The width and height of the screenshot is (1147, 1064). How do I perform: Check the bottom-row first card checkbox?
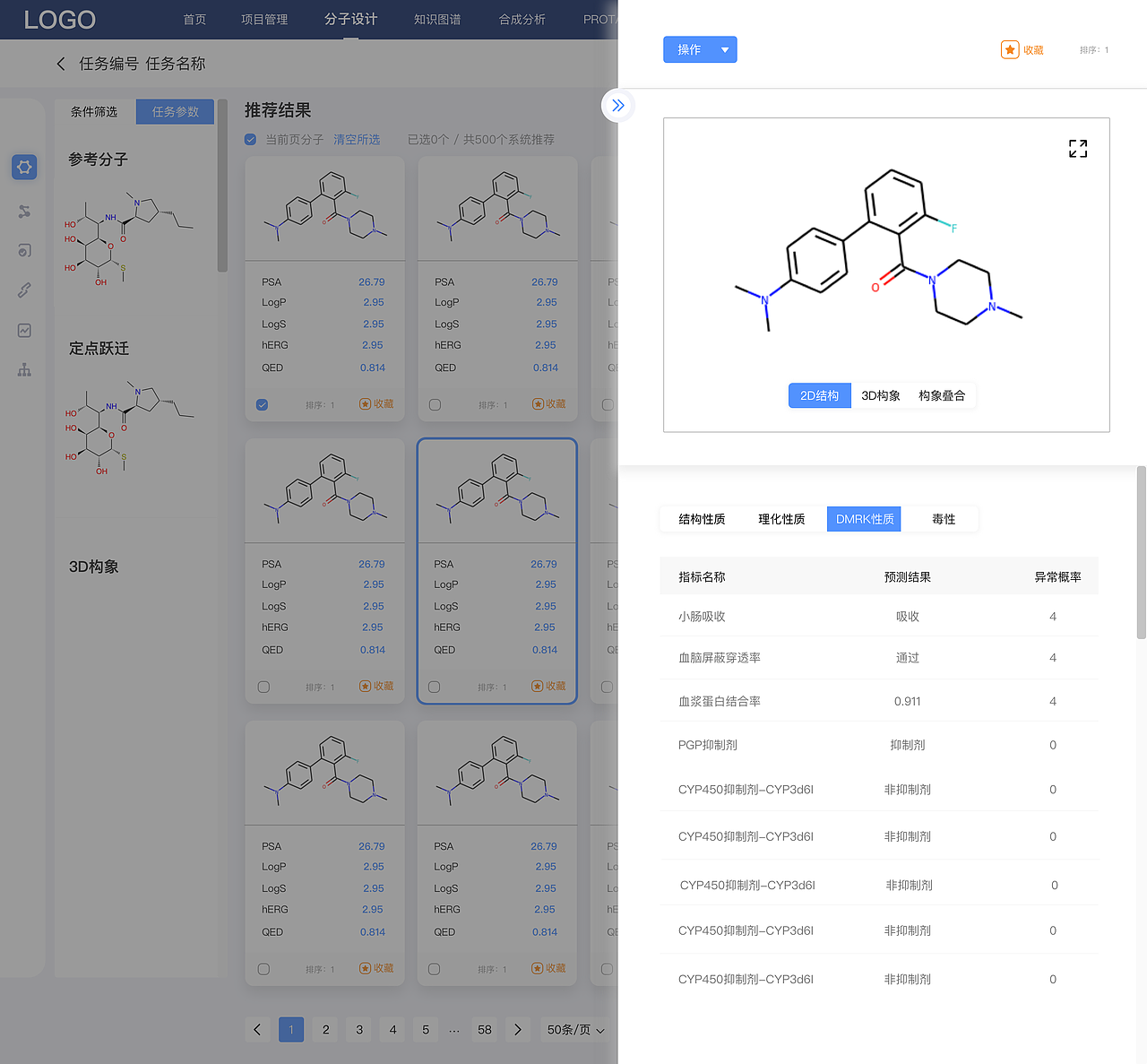[x=263, y=969]
